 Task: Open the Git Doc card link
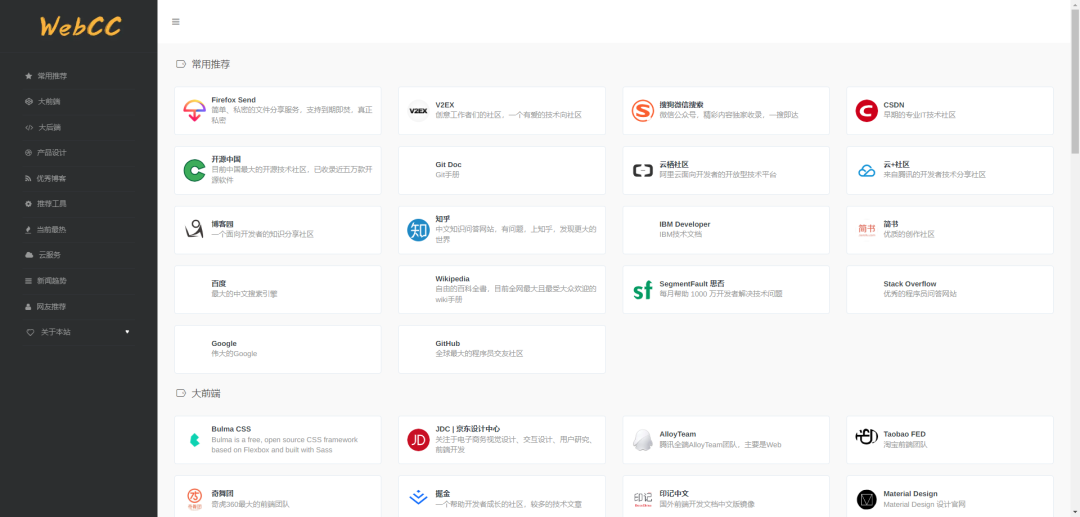(502, 170)
